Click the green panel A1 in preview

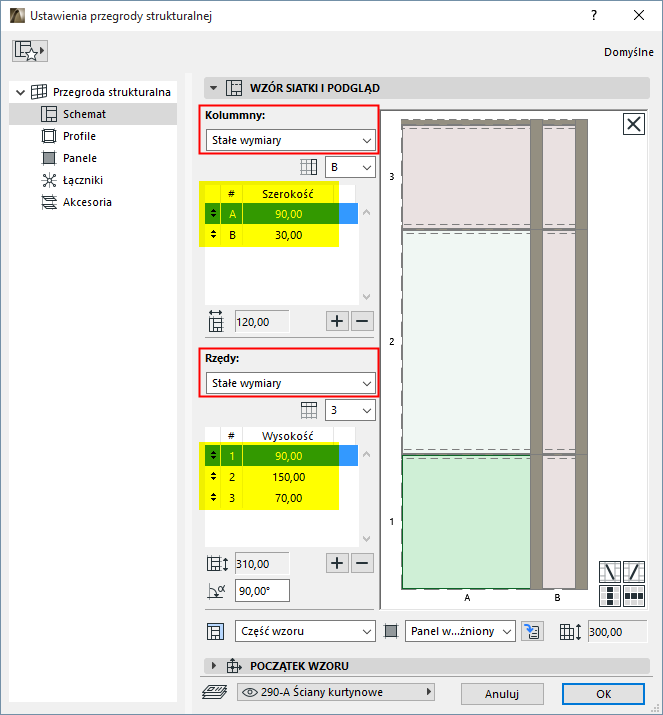(466, 522)
